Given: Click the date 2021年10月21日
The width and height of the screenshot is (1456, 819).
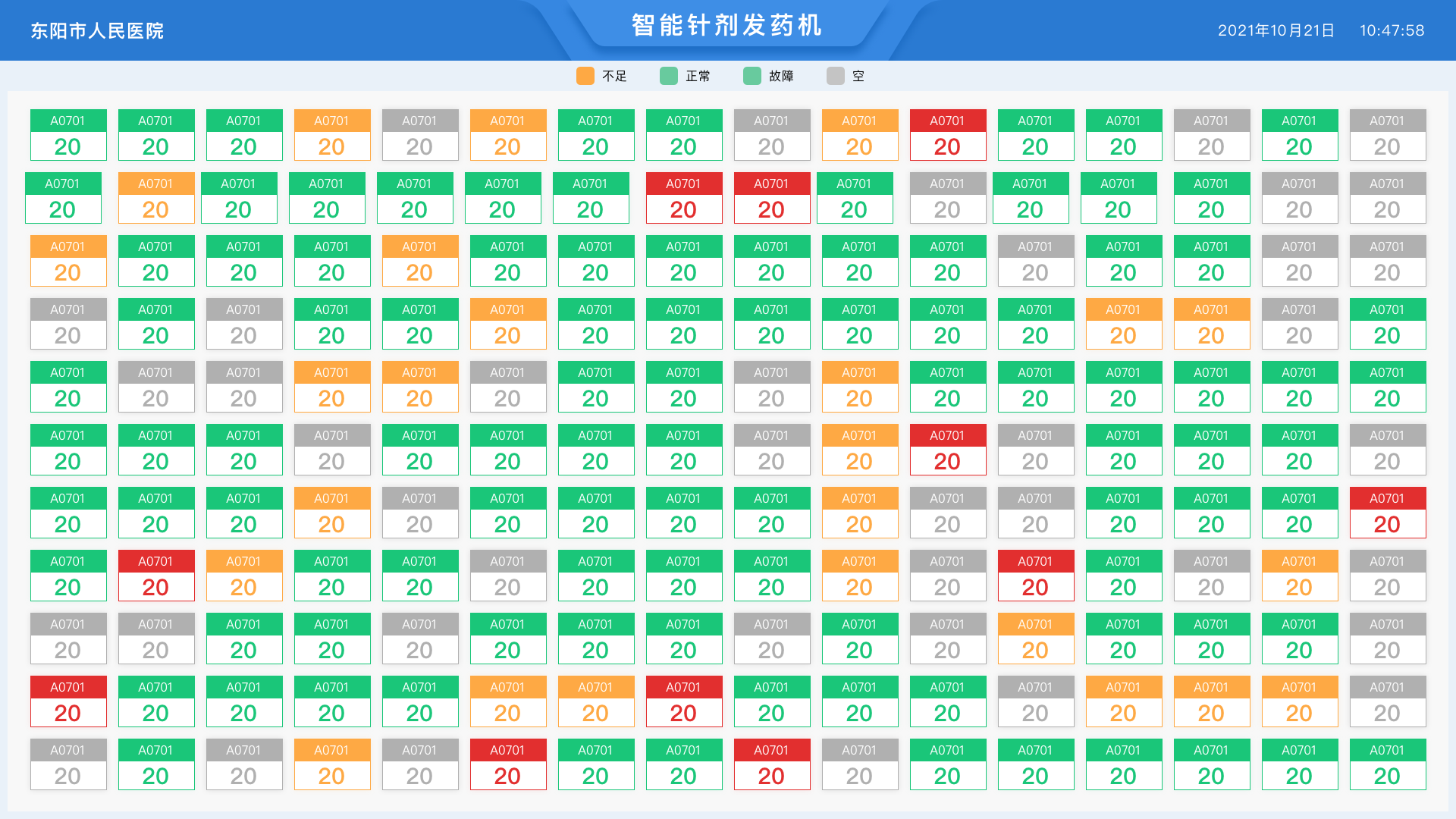Looking at the screenshot, I should click(x=1276, y=31).
